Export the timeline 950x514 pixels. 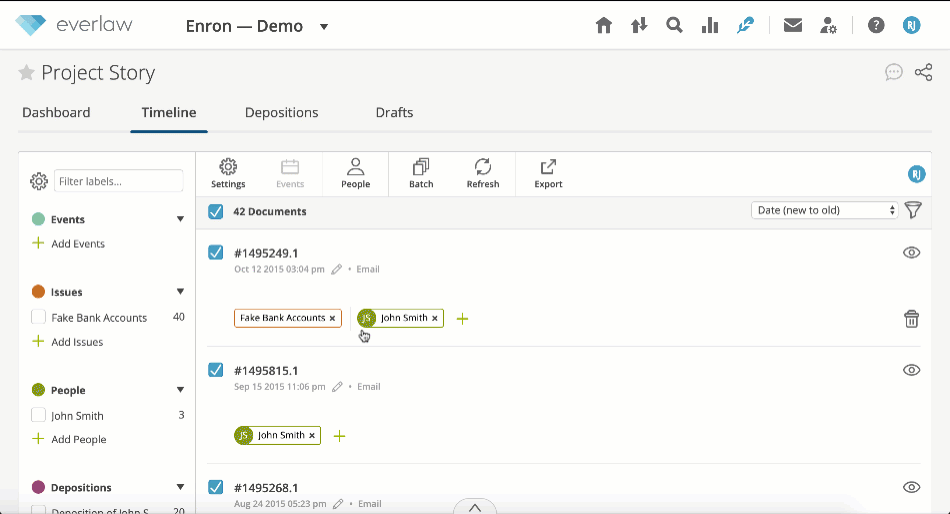tap(548, 174)
